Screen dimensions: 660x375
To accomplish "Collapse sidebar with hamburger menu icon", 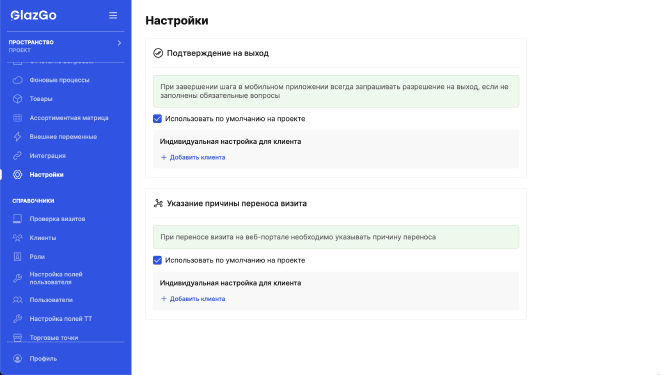I will point(113,16).
